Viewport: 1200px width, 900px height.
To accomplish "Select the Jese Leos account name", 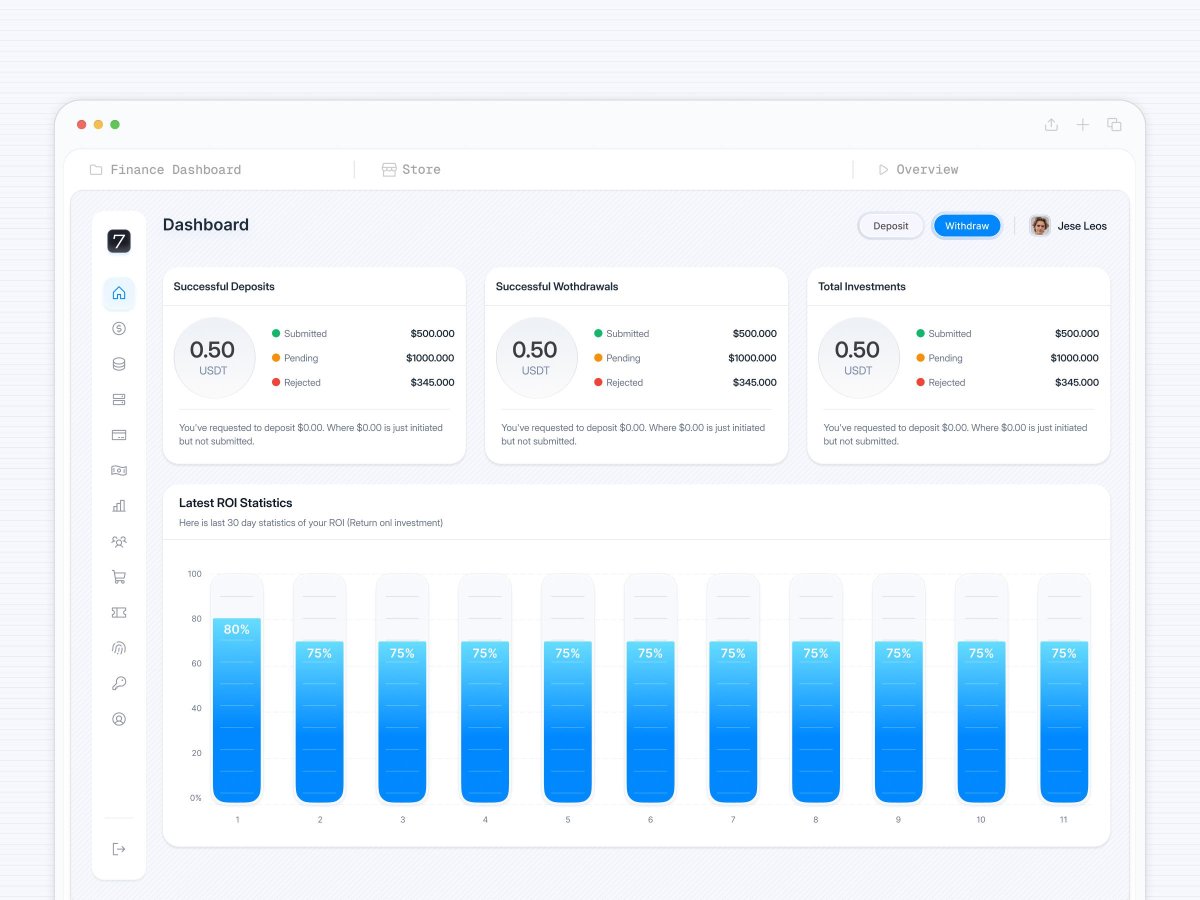I will point(1083,225).
